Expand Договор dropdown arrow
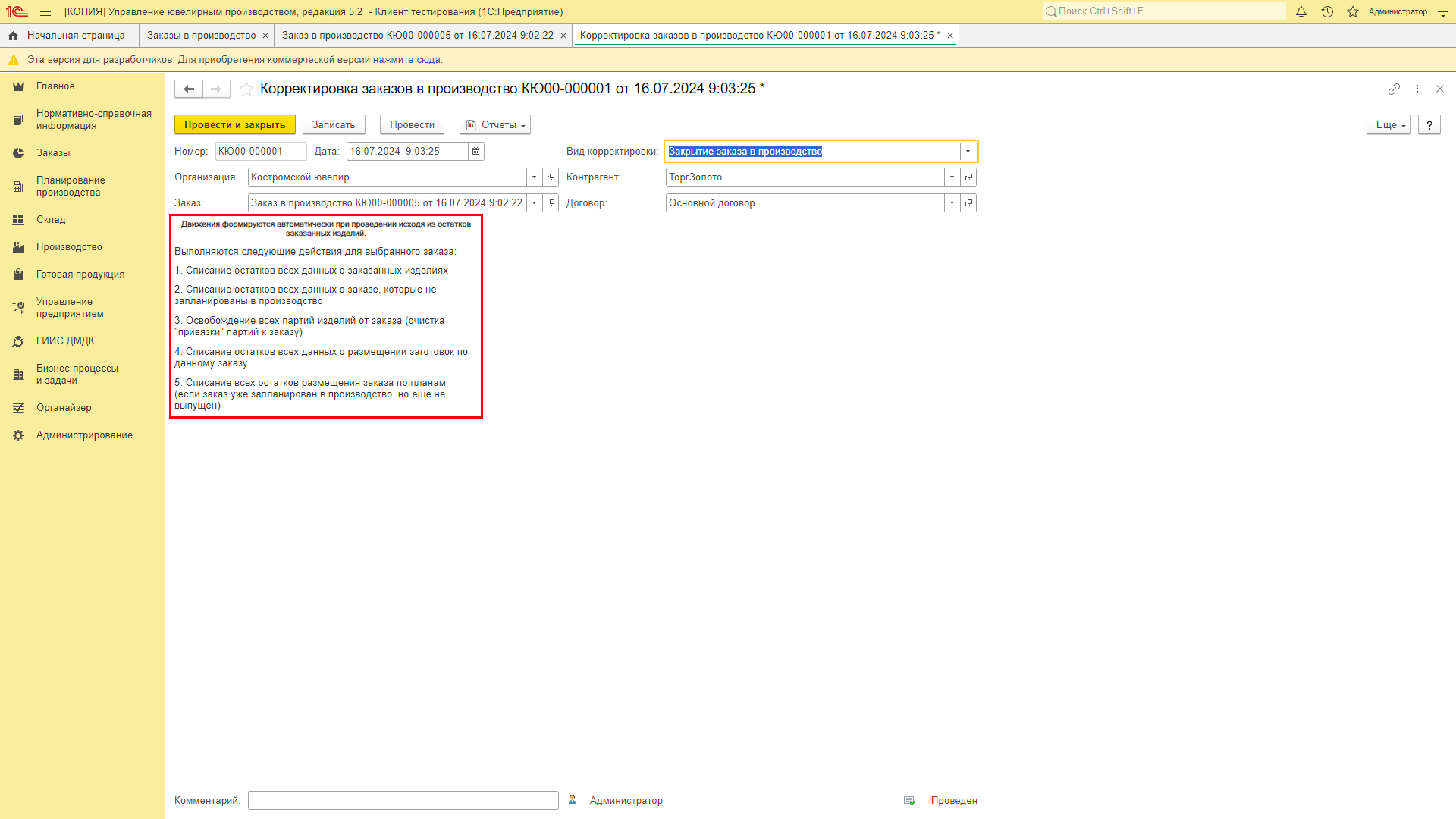The width and height of the screenshot is (1456, 819). [952, 203]
